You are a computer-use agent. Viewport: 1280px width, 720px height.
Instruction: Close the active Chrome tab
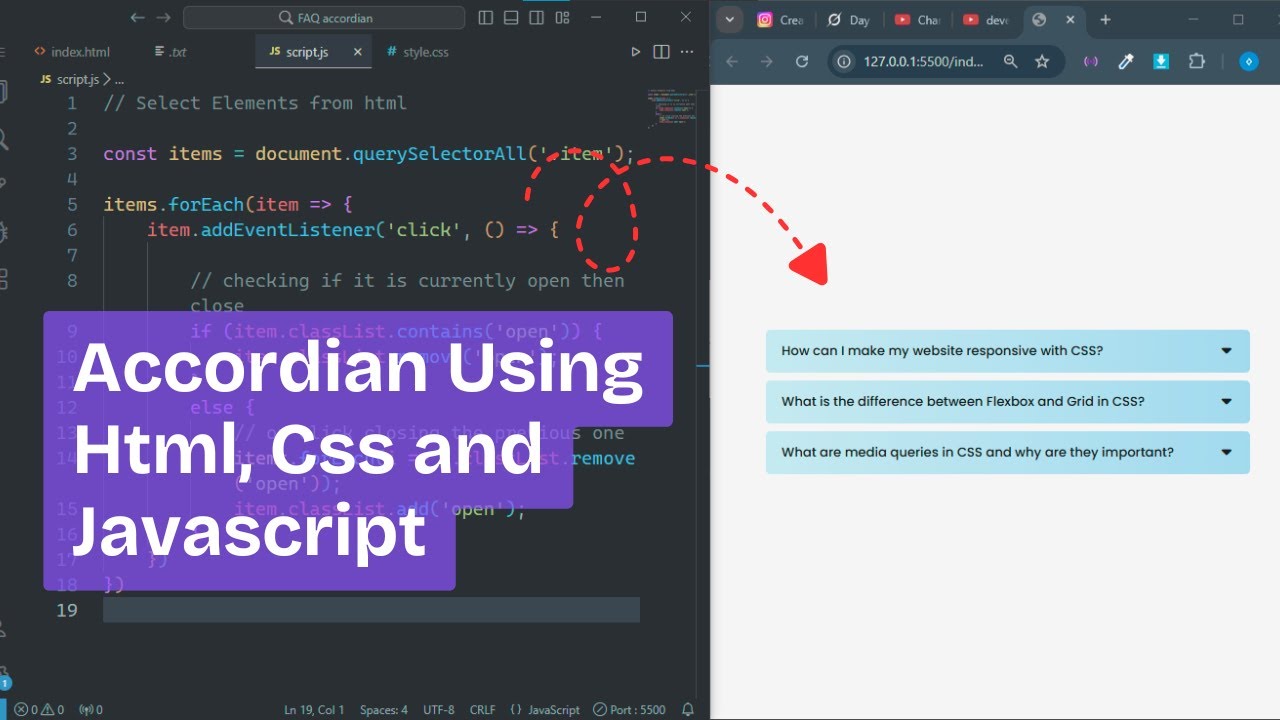tap(1071, 20)
